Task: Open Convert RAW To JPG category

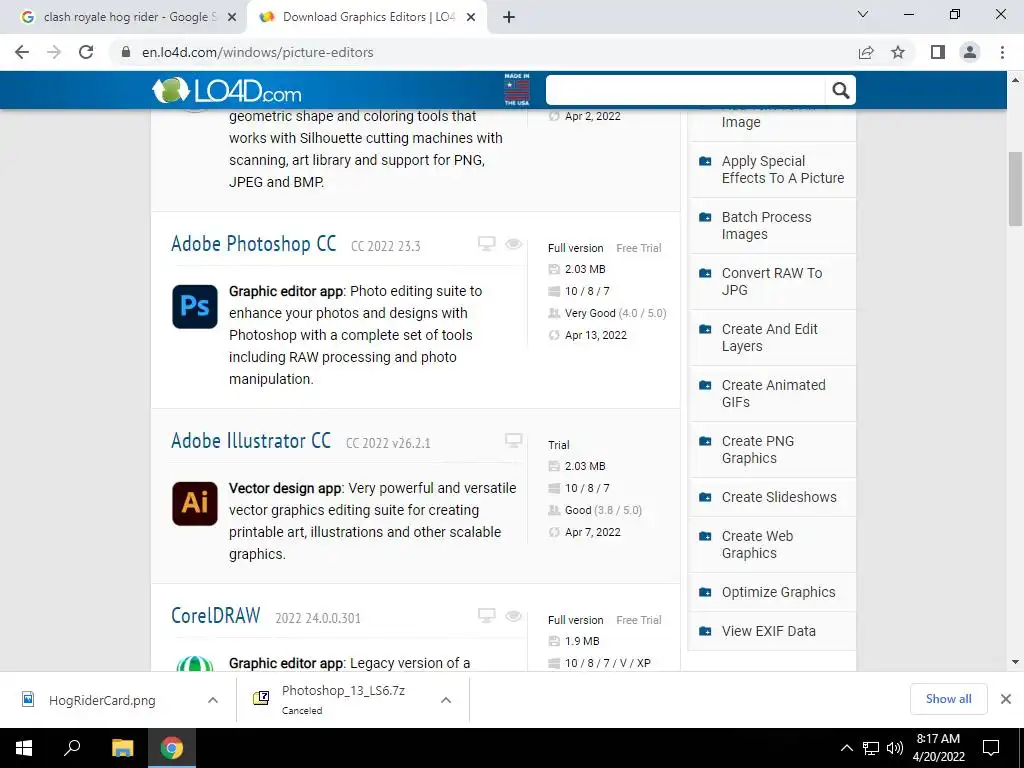Action: [771, 281]
